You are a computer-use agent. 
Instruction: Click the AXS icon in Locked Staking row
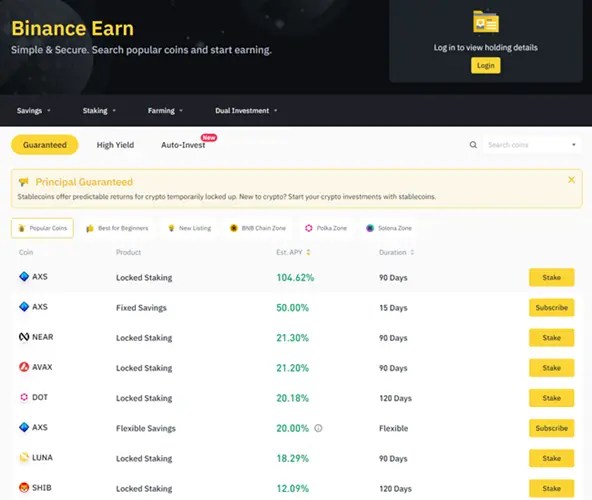point(24,276)
